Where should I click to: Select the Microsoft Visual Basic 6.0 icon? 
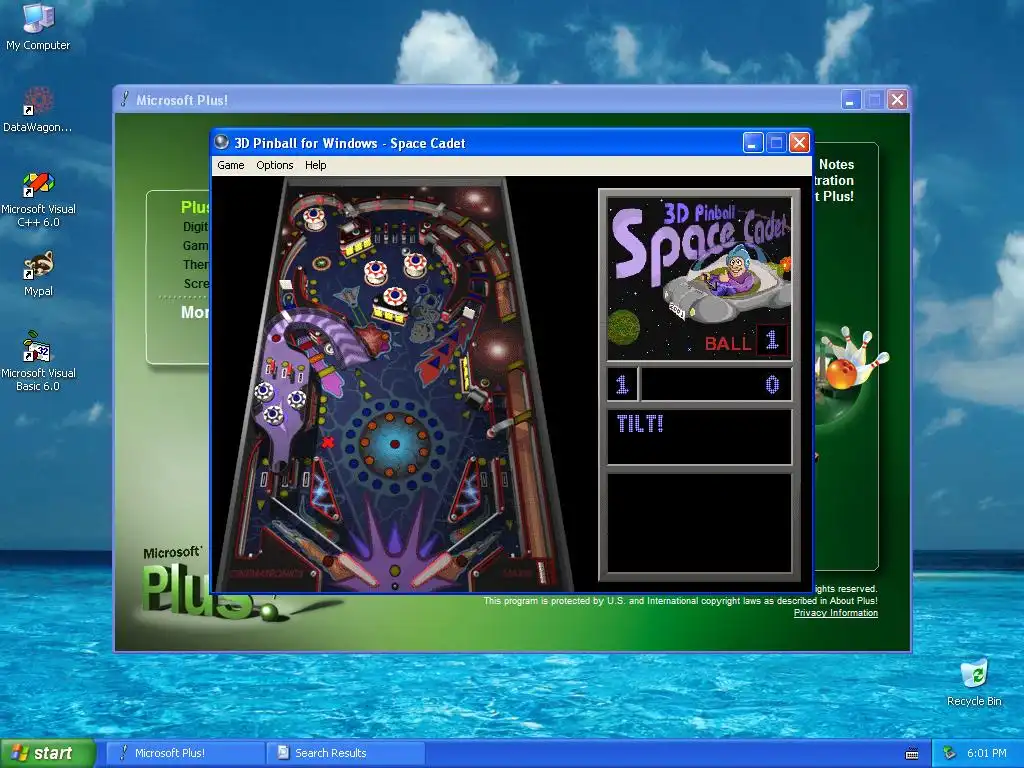[38, 360]
